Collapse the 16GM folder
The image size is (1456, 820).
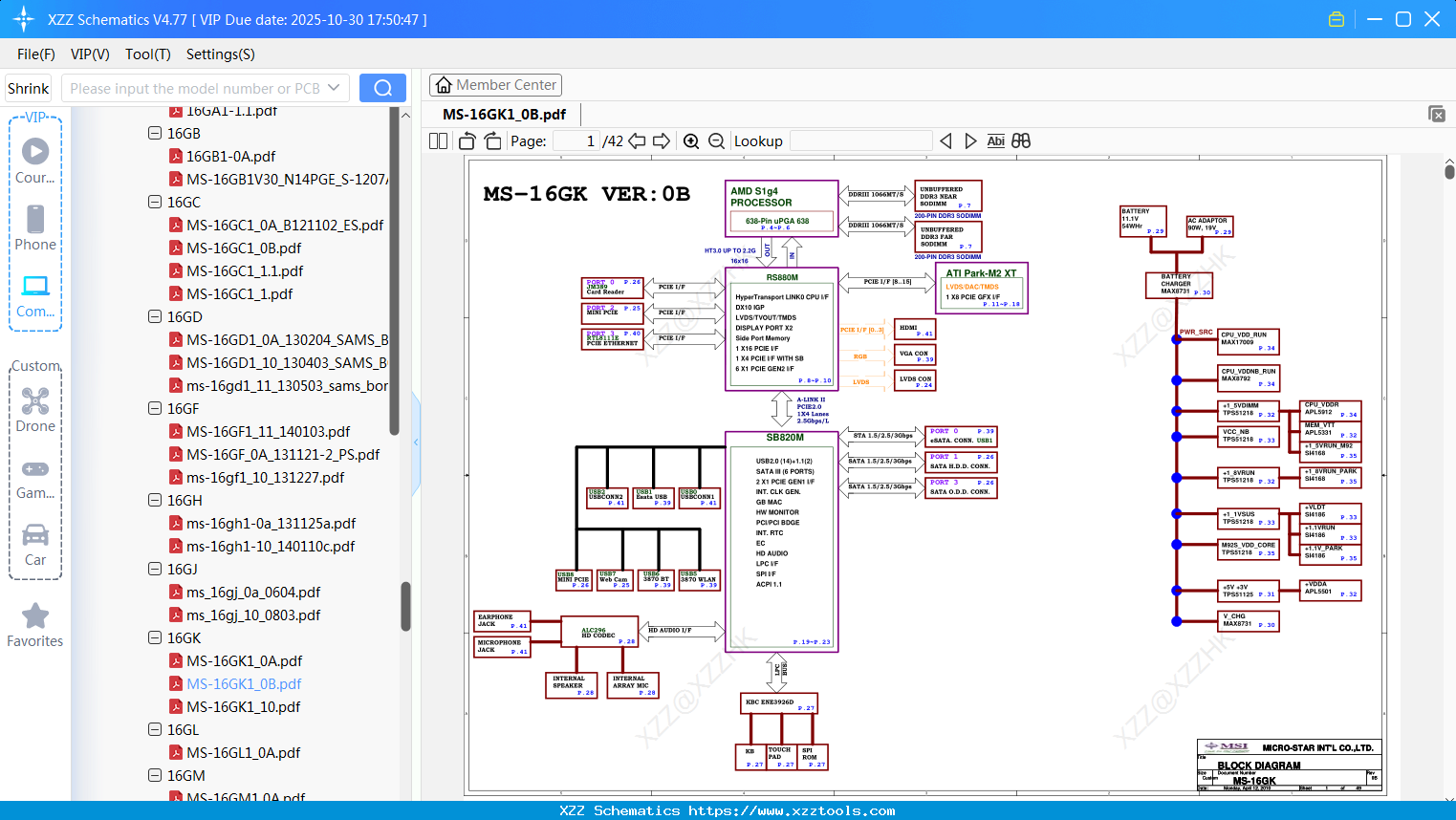(x=155, y=776)
